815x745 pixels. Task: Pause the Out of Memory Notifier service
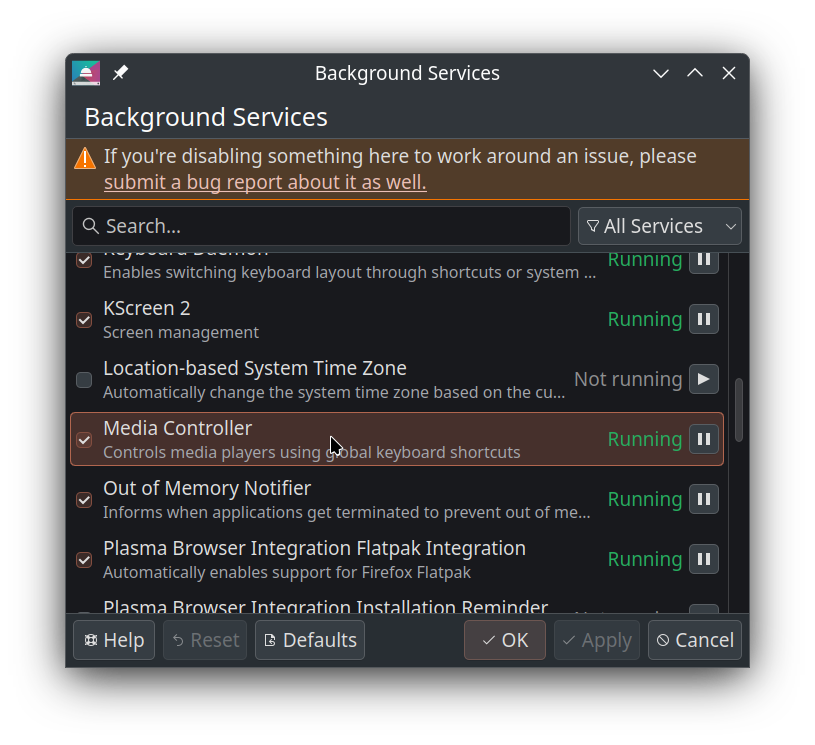click(x=704, y=500)
